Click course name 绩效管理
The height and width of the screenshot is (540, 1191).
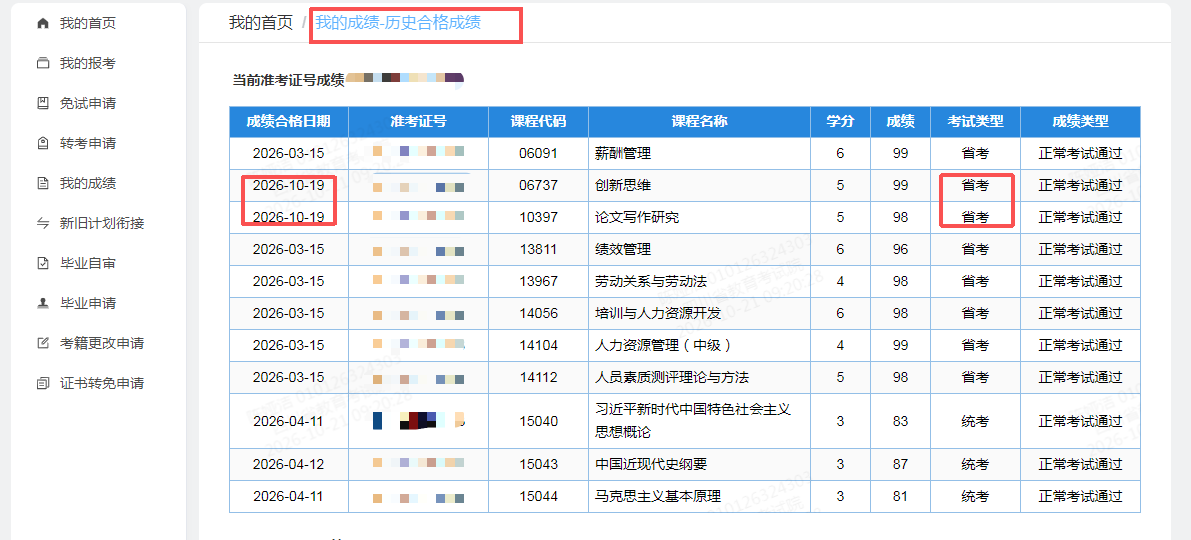click(x=623, y=249)
